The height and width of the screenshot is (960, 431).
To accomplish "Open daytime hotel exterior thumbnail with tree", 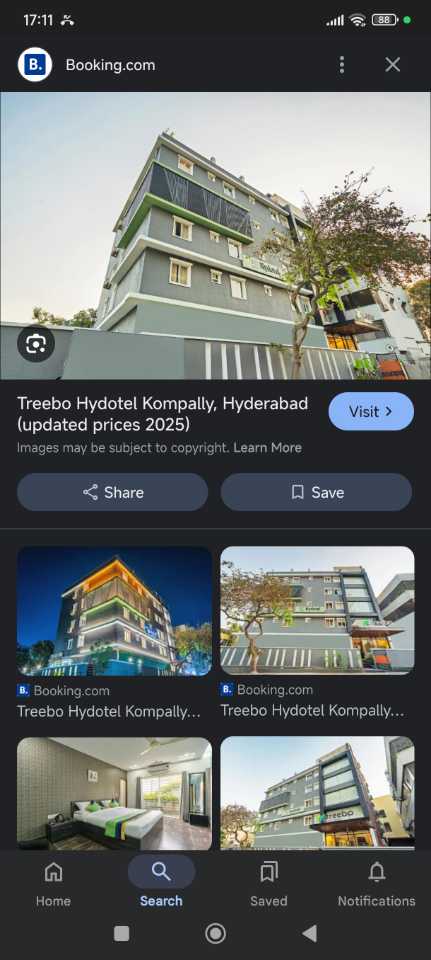I will [317, 611].
